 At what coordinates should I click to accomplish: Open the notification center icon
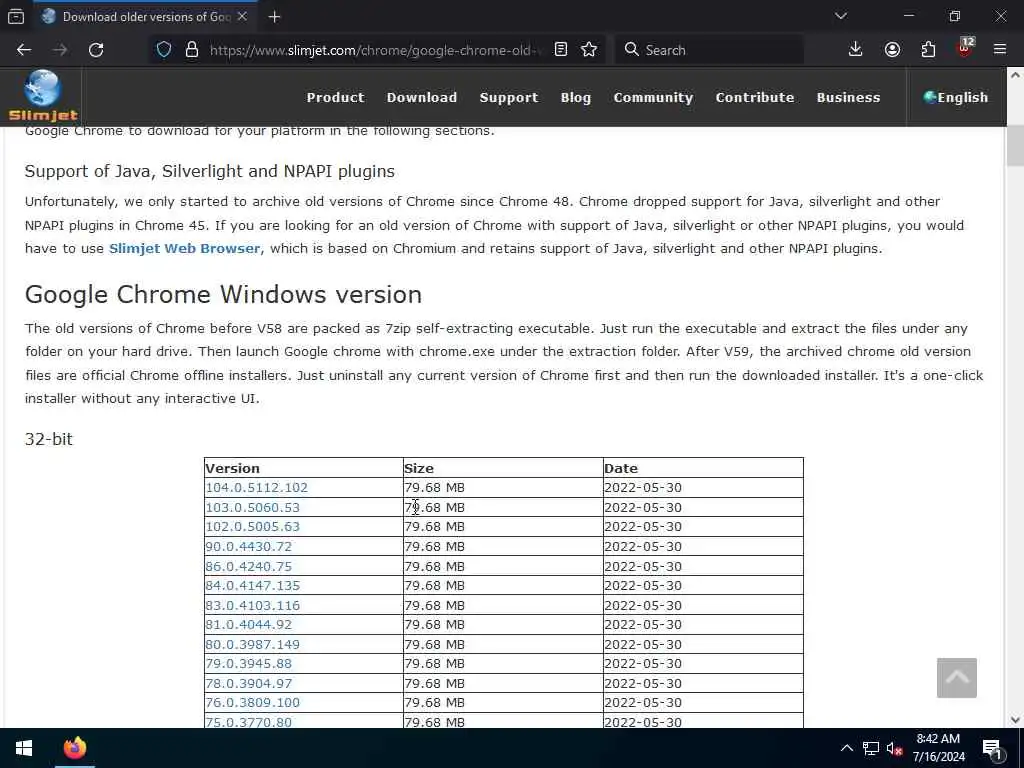click(992, 750)
